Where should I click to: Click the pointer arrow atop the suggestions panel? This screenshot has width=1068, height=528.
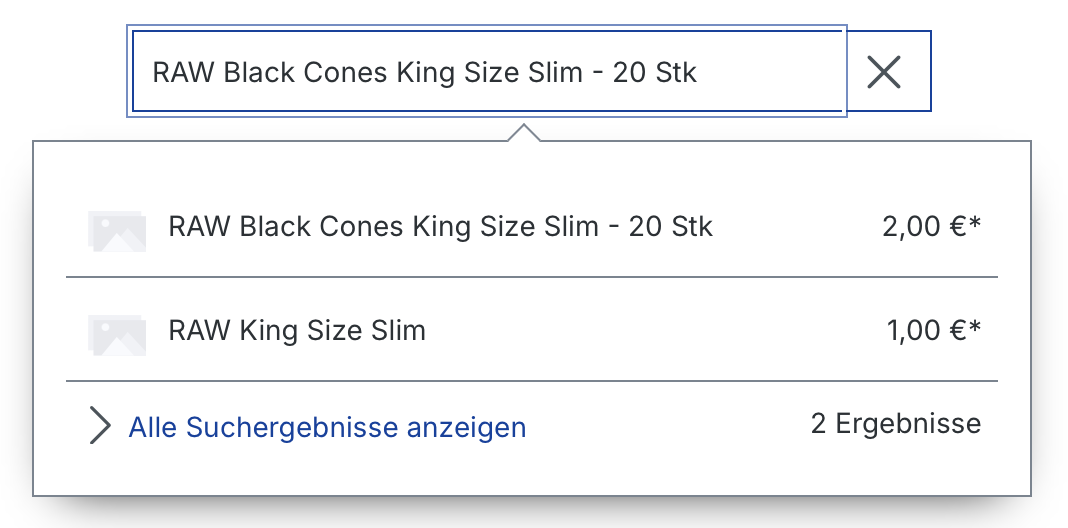(x=524, y=132)
